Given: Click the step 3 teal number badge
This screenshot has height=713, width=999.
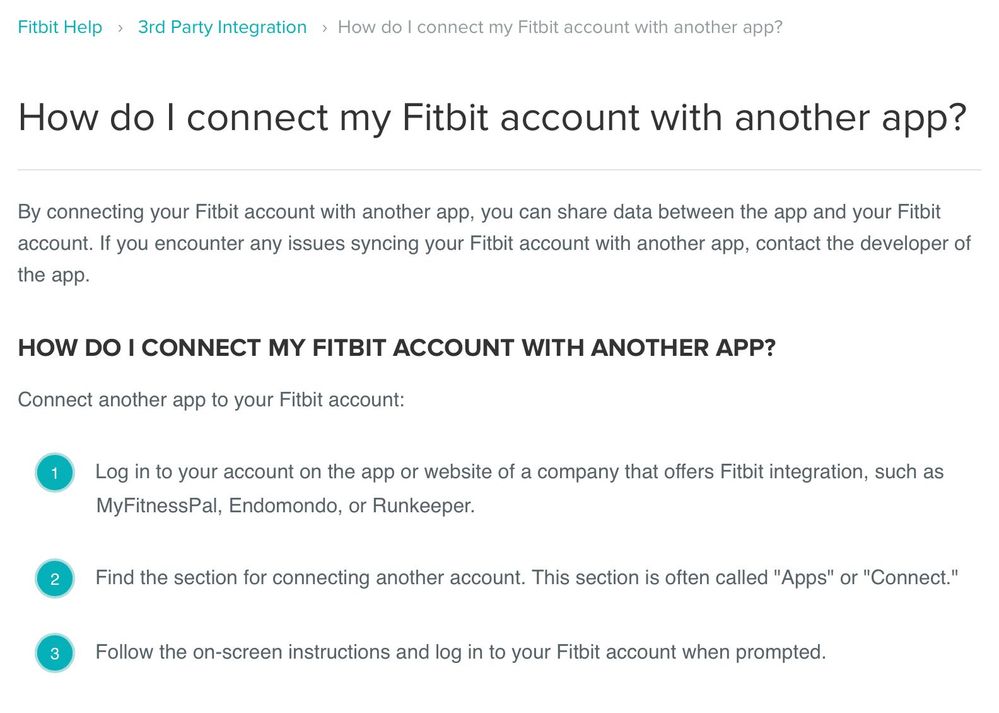Looking at the screenshot, I should [55, 653].
